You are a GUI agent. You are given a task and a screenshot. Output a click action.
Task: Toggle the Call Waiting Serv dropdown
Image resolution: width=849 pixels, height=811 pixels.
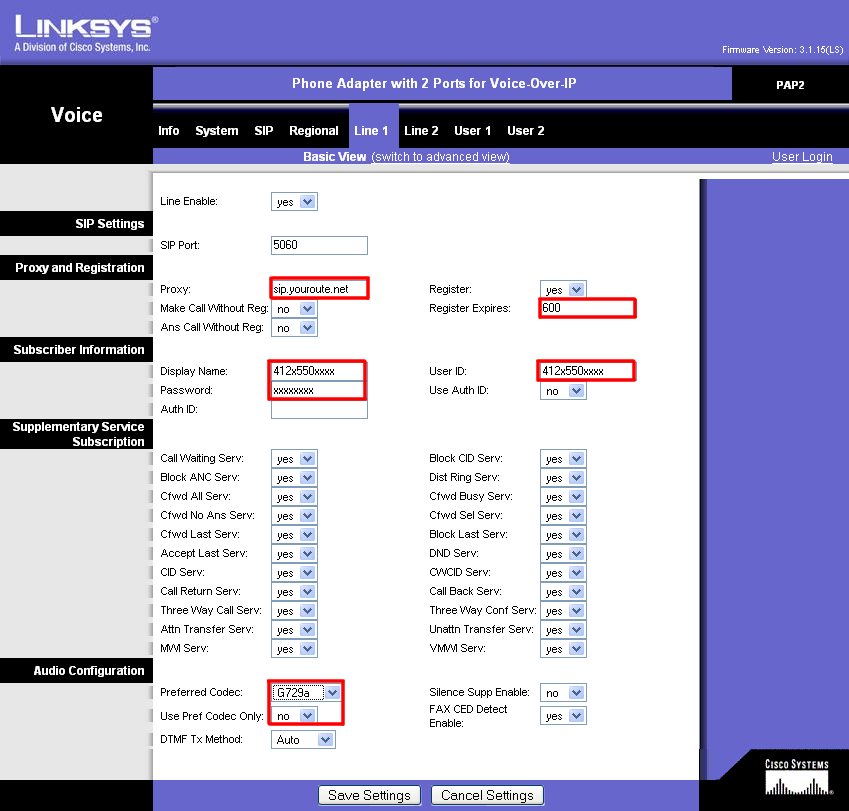point(294,459)
